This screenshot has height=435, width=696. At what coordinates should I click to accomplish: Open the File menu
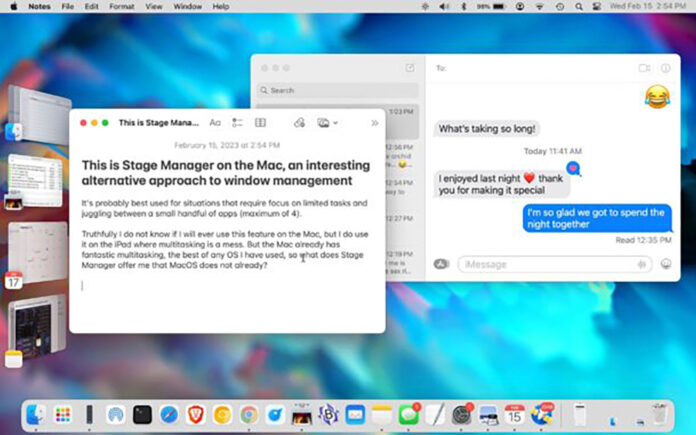point(67,6)
